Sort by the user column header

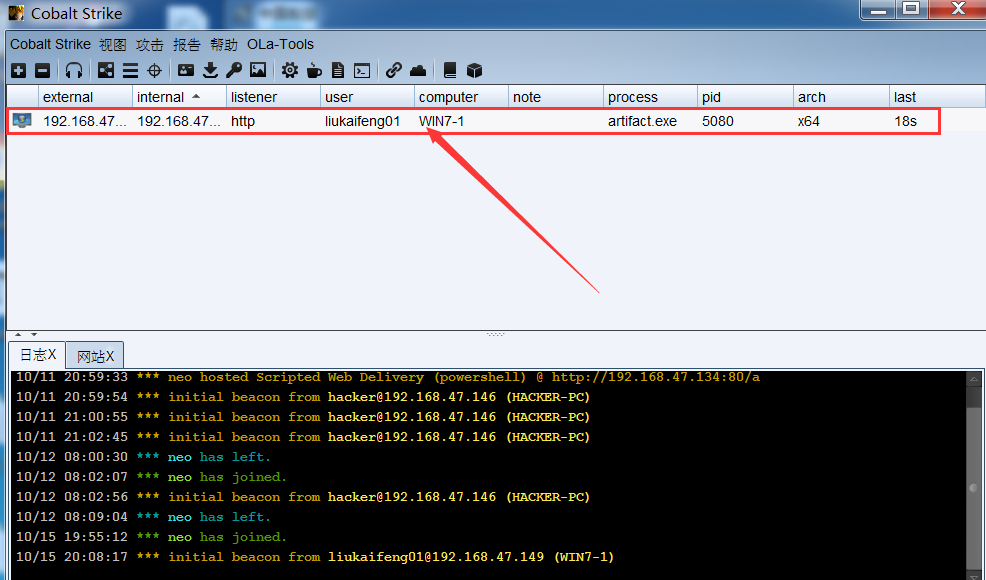pyautogui.click(x=367, y=97)
